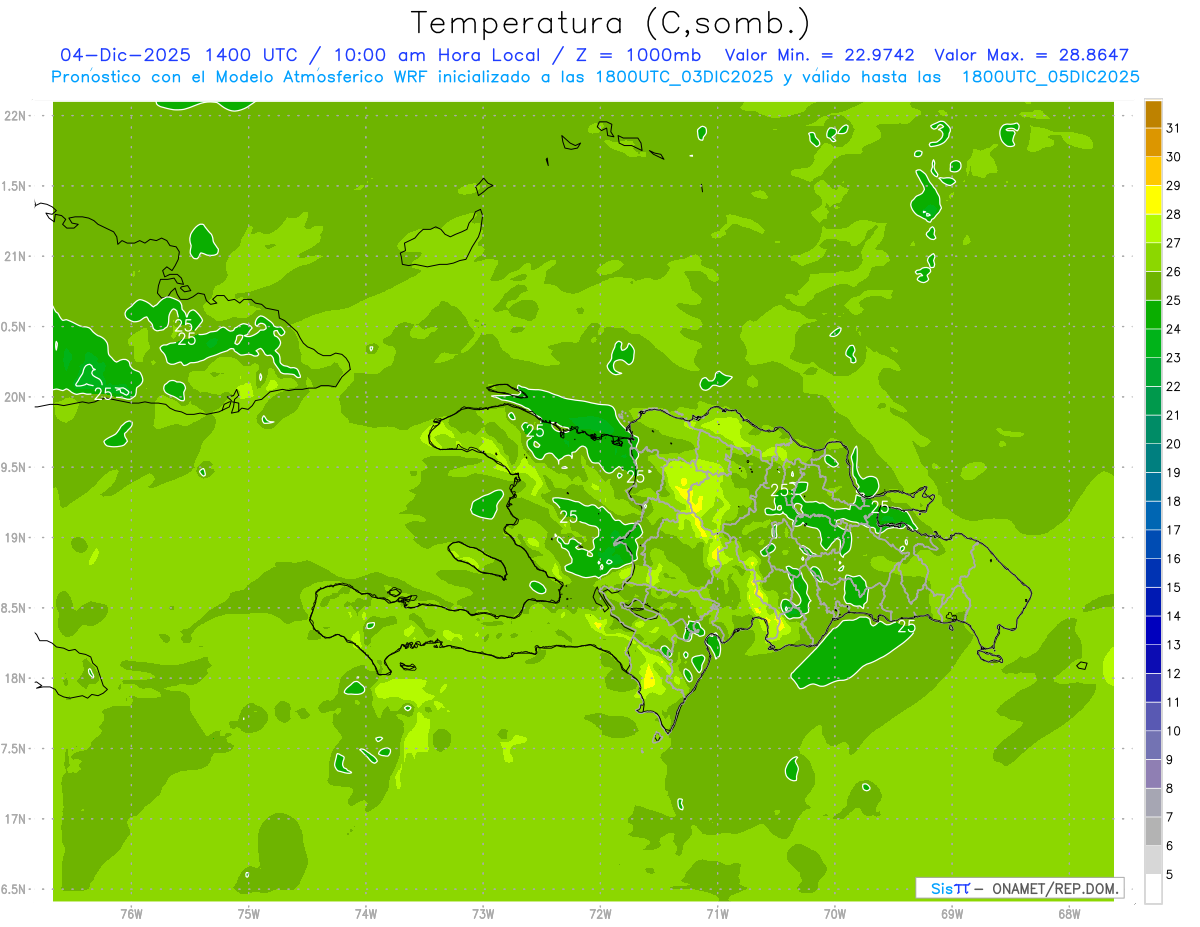
Task: Click the '18' colorbar scale label
Action: click(x=1174, y=501)
